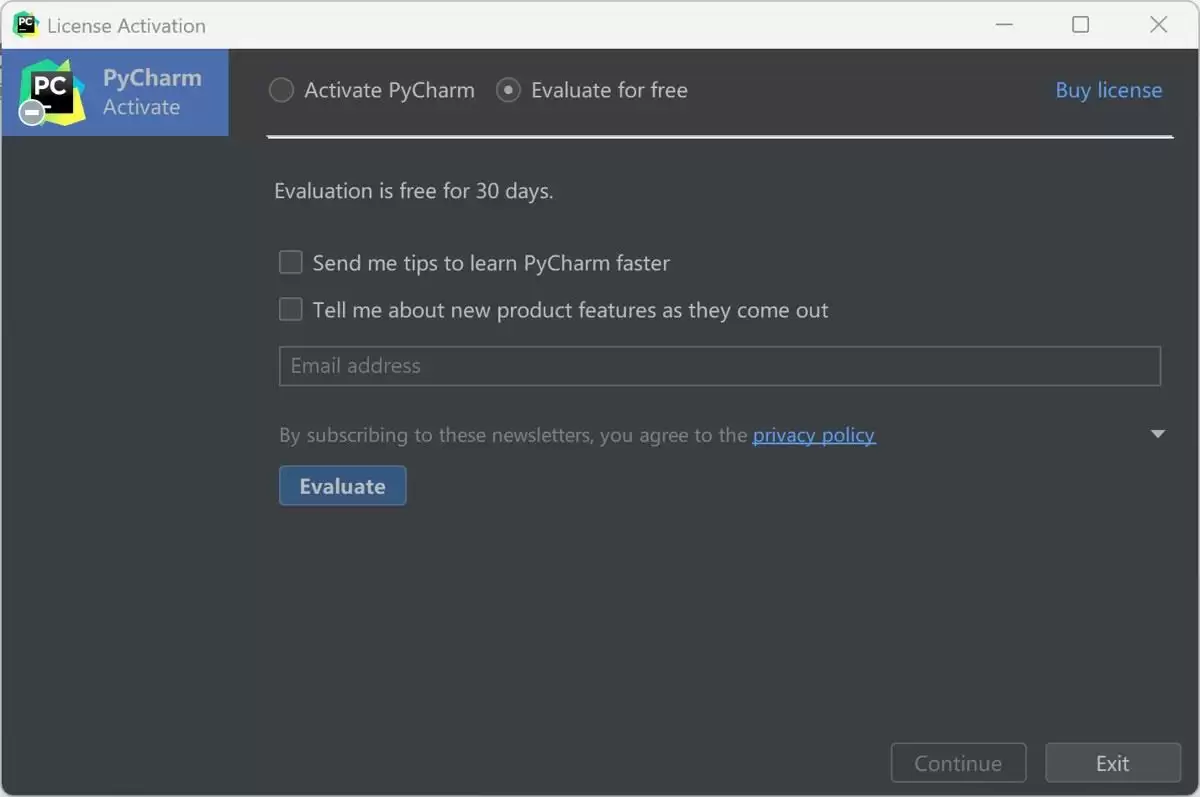The height and width of the screenshot is (797, 1200).
Task: Click the Evaluate button
Action: 342,486
